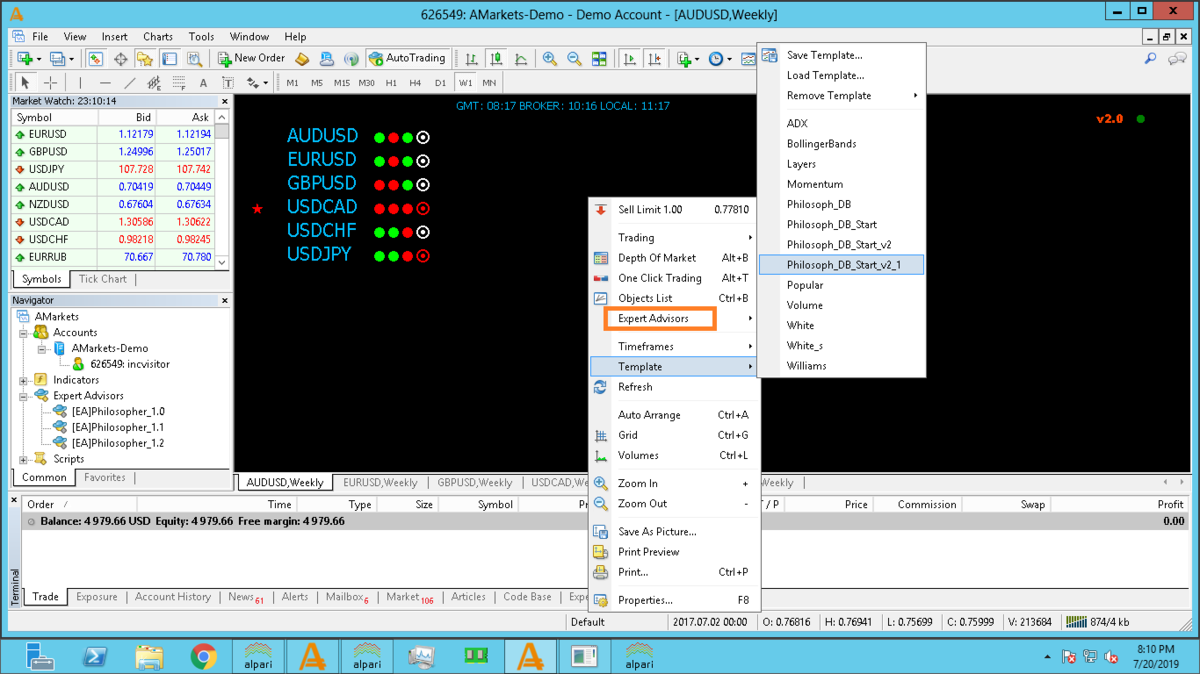The width and height of the screenshot is (1200, 674).
Task: Open the Charts menu
Action: (x=158, y=37)
